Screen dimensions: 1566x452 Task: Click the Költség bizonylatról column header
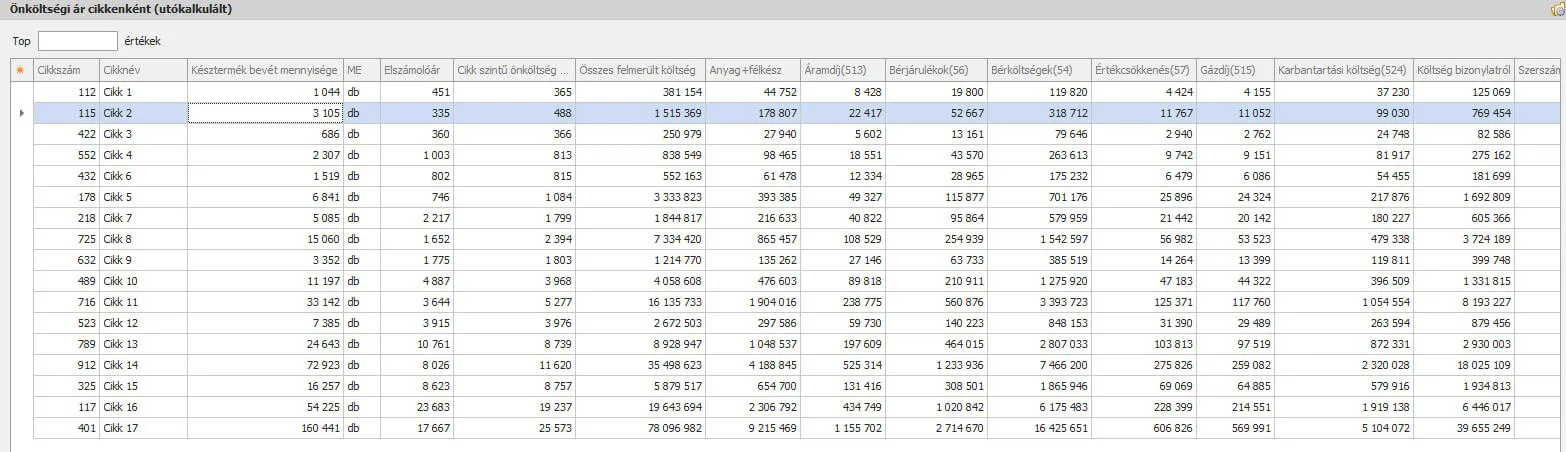coord(1463,71)
